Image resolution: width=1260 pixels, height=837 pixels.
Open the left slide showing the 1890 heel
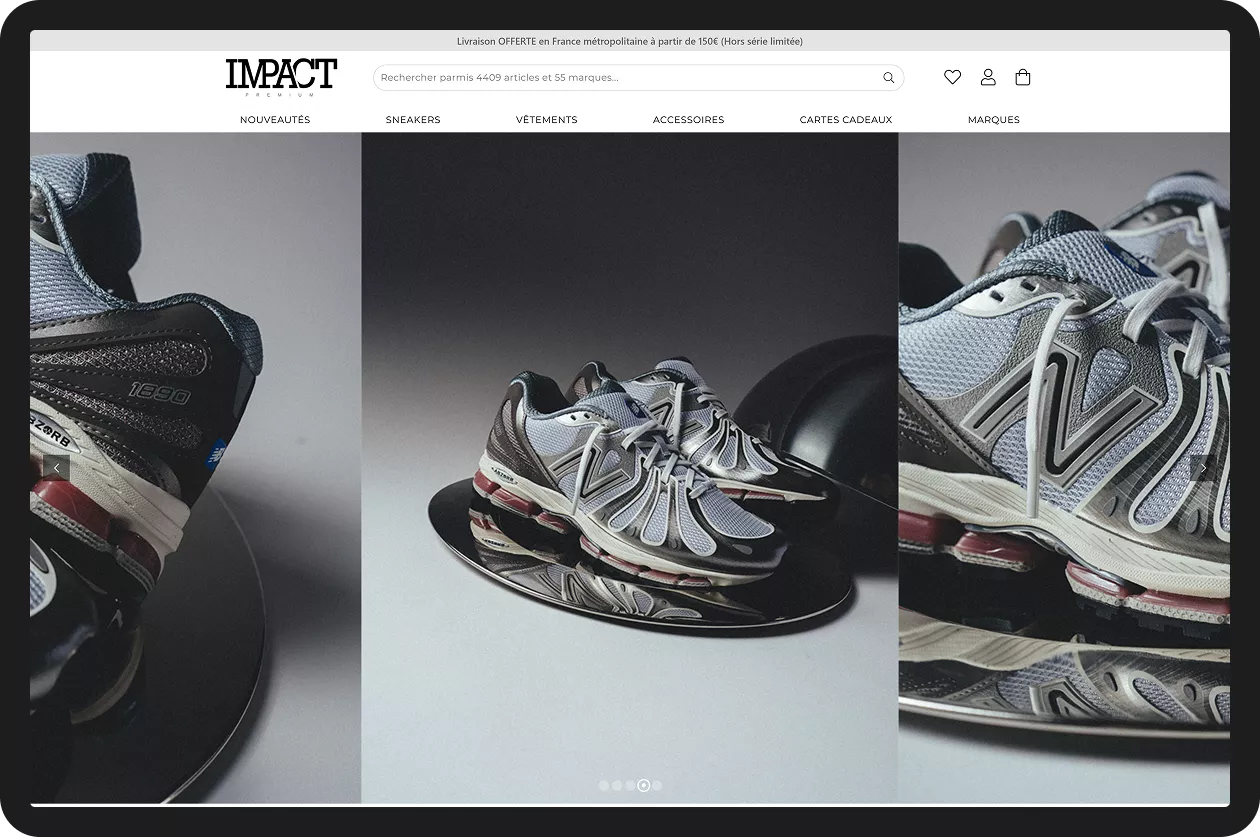coord(196,468)
